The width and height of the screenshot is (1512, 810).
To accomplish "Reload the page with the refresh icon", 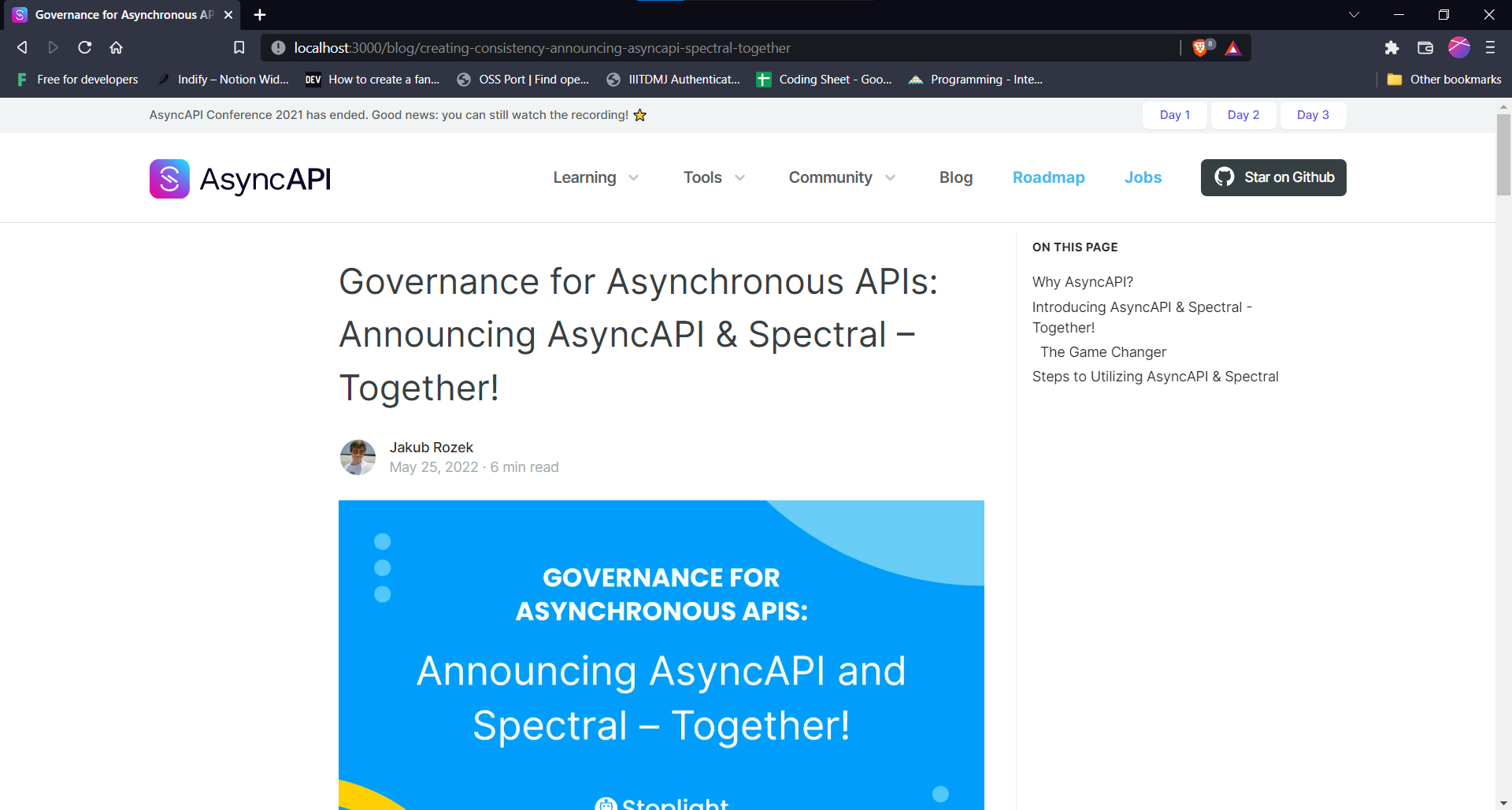I will pyautogui.click(x=85, y=48).
